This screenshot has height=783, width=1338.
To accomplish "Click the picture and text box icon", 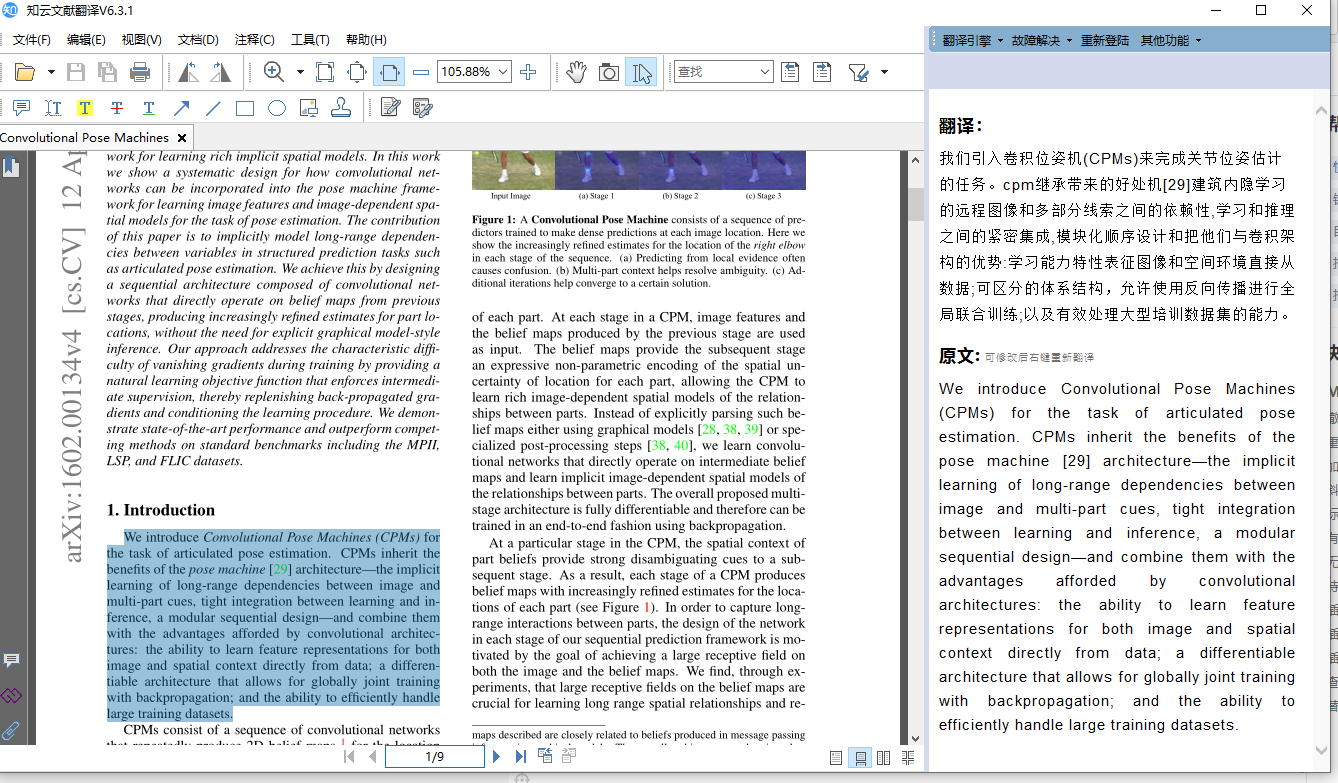I will [309, 108].
